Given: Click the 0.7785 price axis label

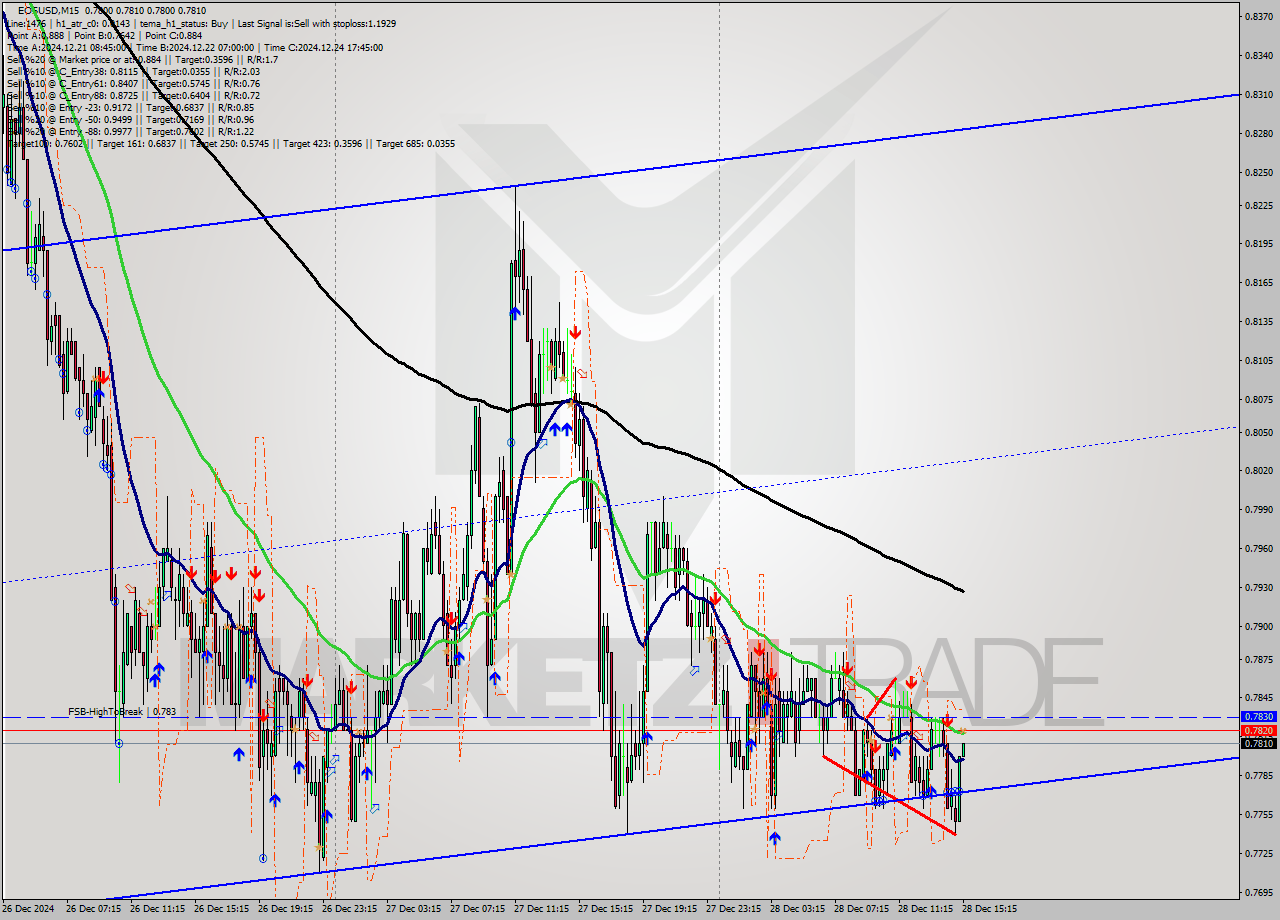Looking at the screenshot, I should (x=1258, y=775).
